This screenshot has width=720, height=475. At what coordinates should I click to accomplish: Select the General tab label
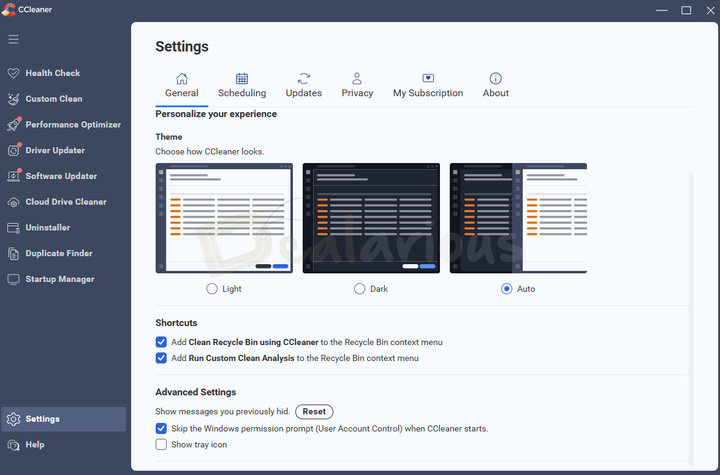click(182, 93)
